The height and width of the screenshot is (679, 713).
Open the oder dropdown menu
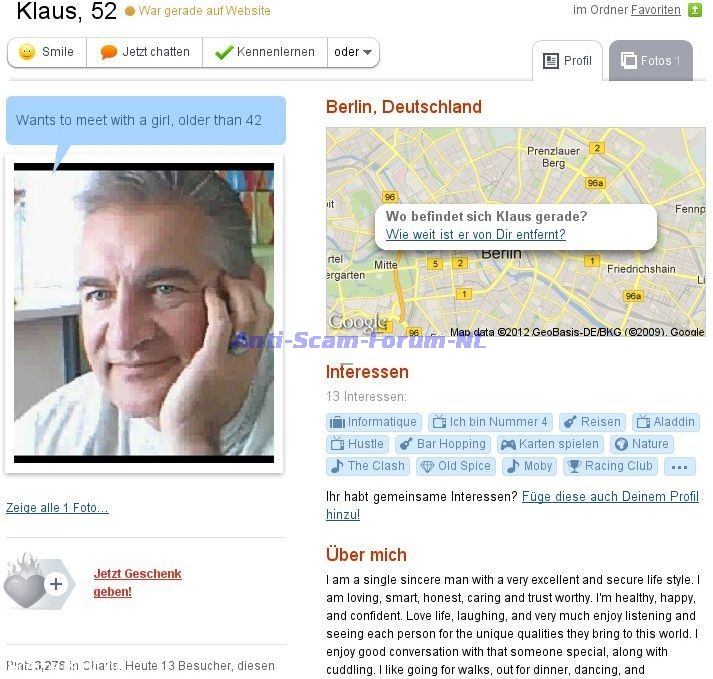click(353, 52)
